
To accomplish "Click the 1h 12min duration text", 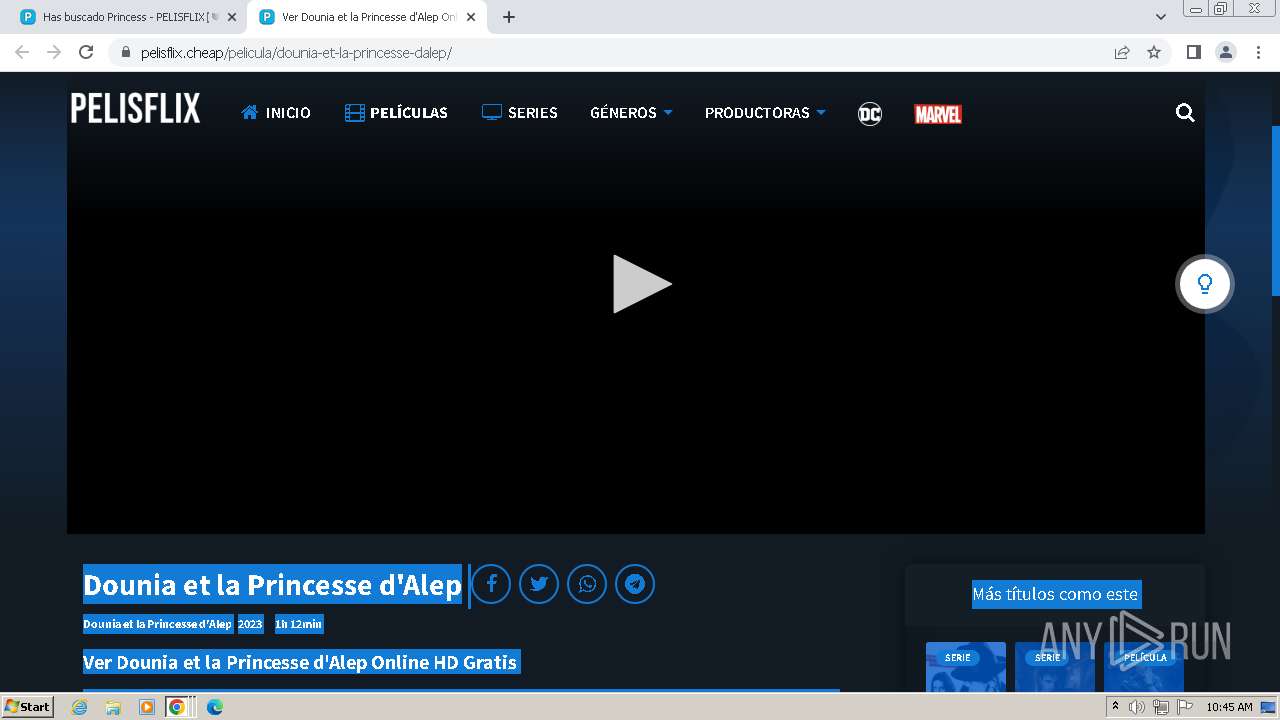I will click(x=298, y=624).
